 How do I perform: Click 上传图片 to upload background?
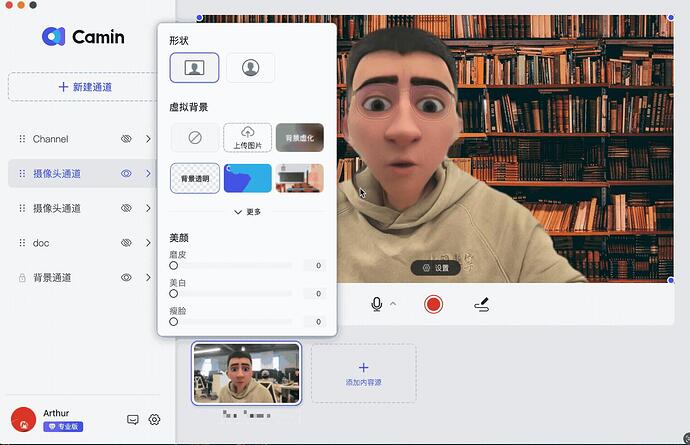point(247,138)
